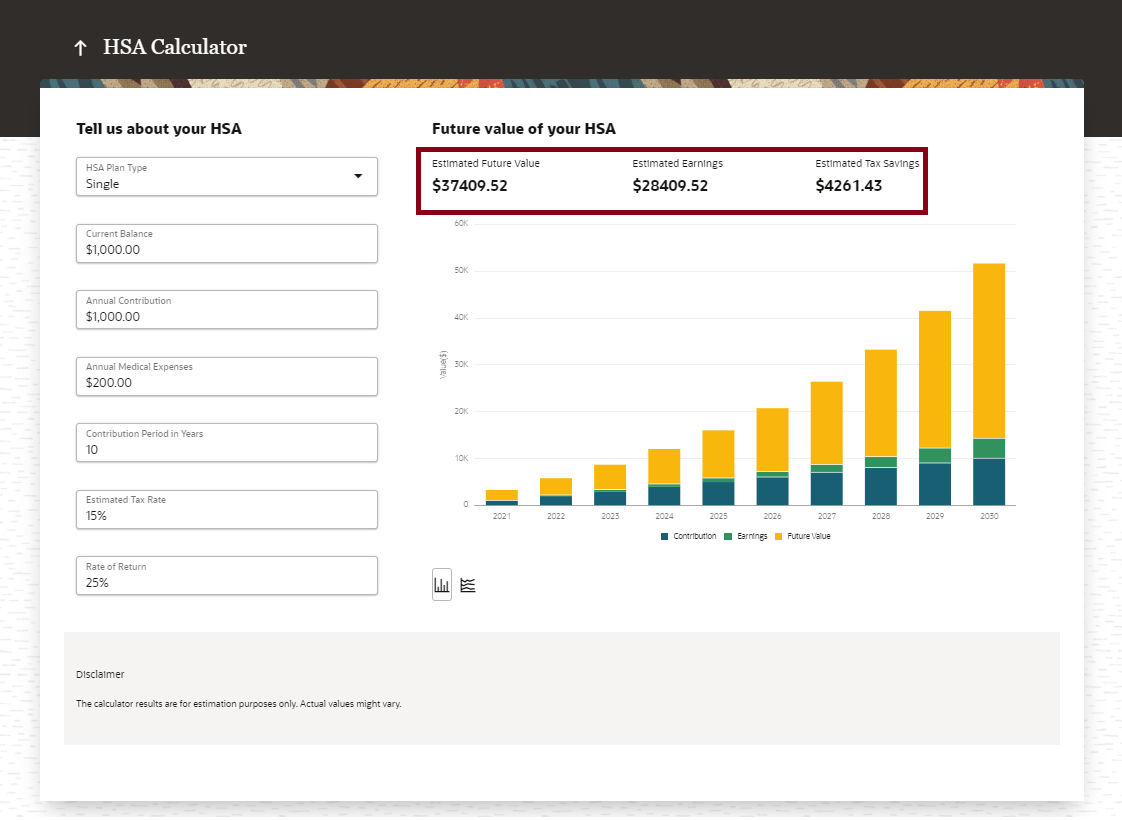Click the 2030 bar's green Earnings segment
Screen dimensions: 1122x820
coord(989,448)
